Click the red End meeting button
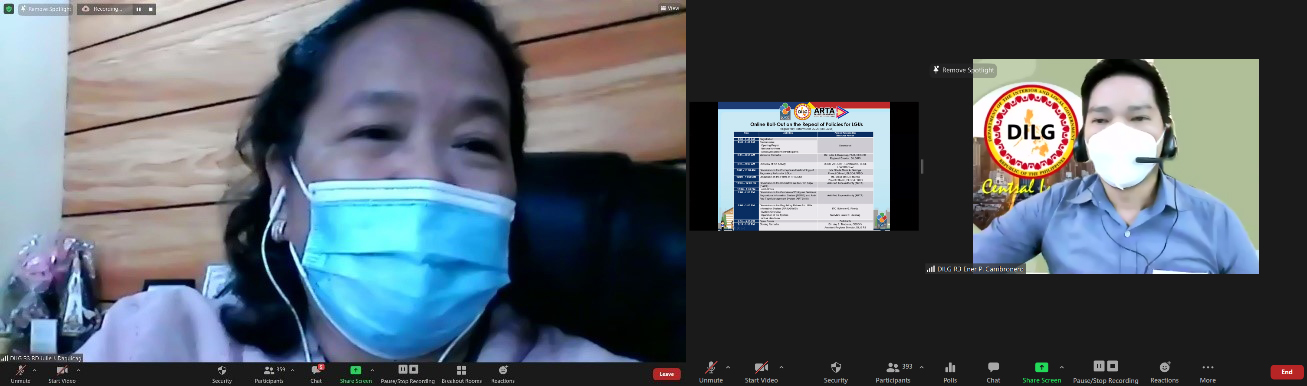The width and height of the screenshot is (1307, 386). [1287, 372]
